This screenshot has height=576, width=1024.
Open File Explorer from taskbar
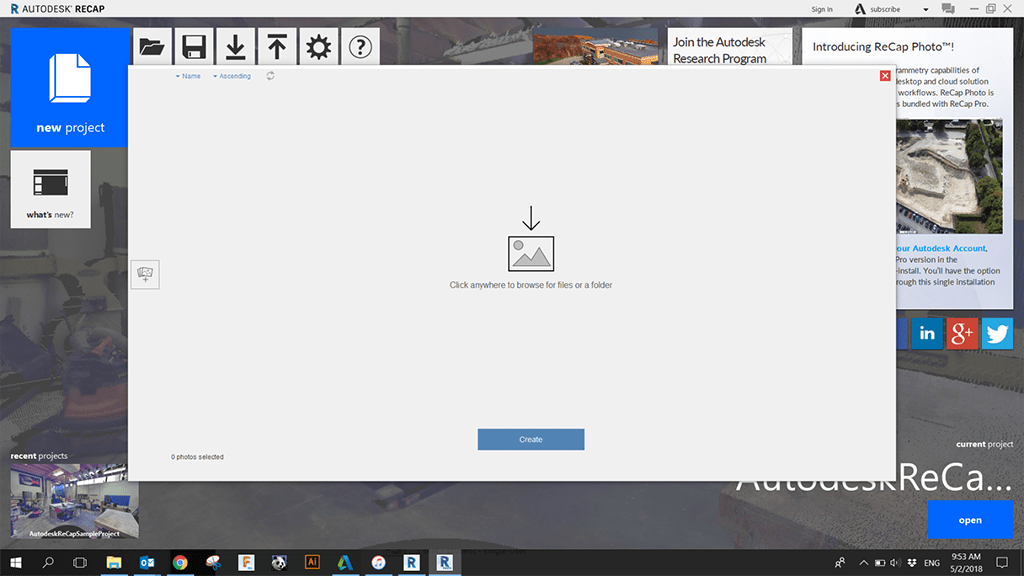coord(114,562)
